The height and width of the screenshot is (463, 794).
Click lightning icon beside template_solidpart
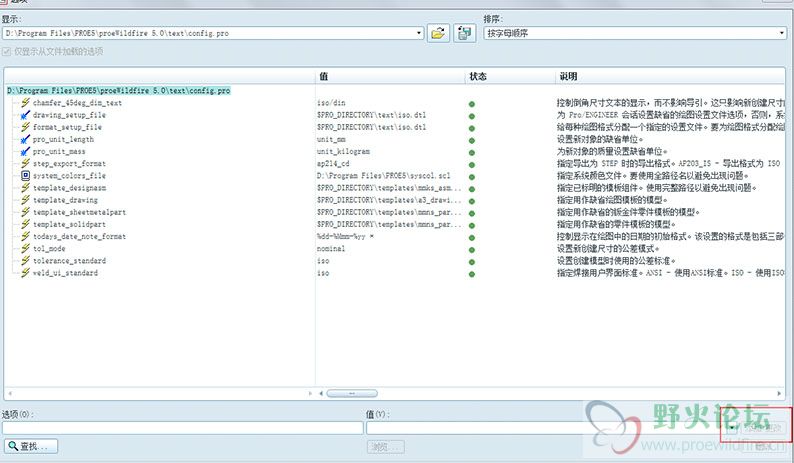point(25,224)
